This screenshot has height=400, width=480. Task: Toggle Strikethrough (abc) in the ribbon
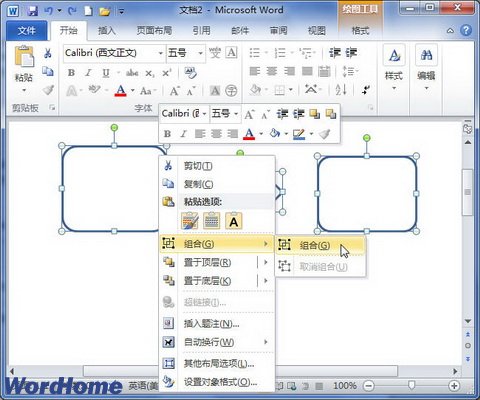132,73
